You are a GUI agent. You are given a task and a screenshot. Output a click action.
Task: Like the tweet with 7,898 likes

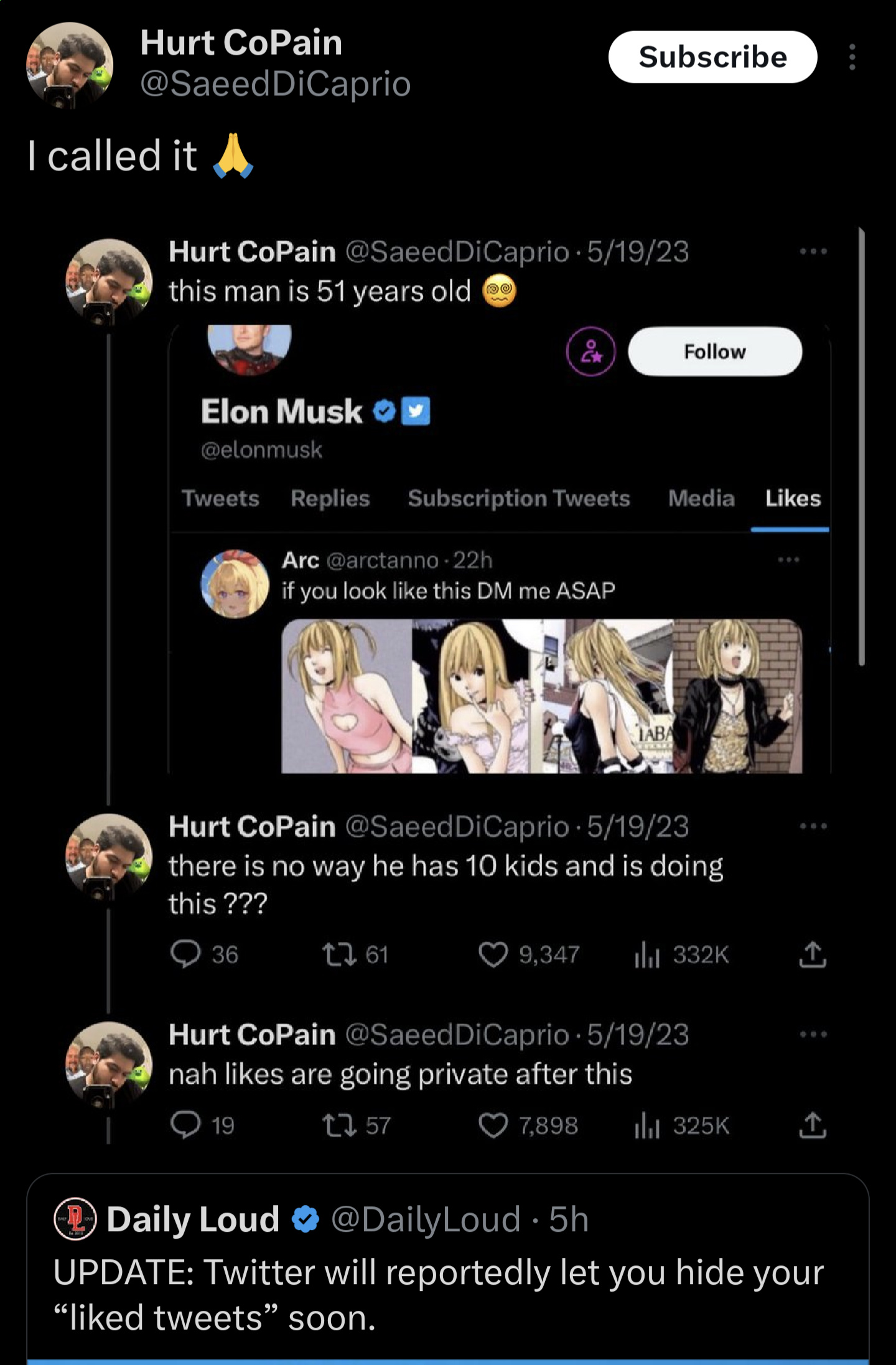click(493, 1125)
